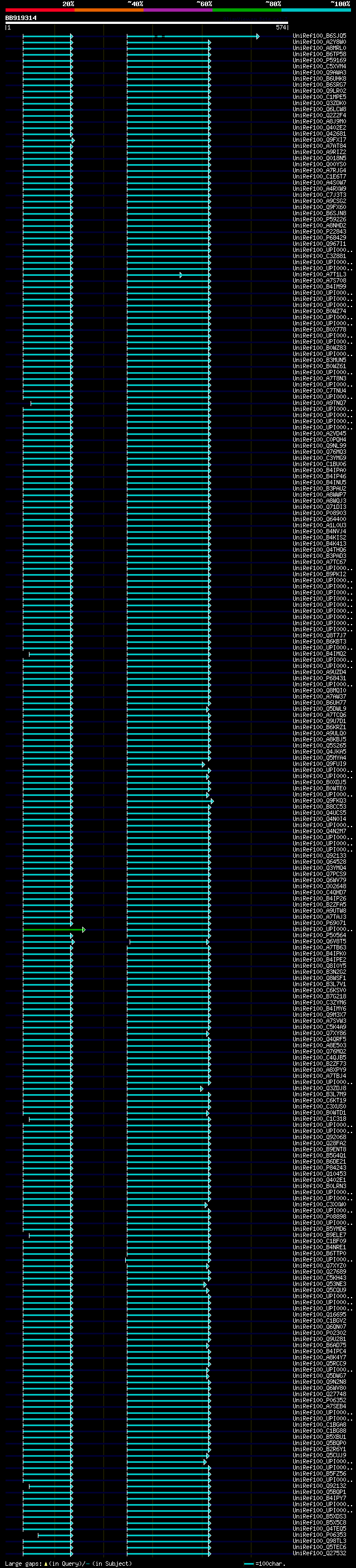Screen dimensions: 356x1568
Task: Select subject label UniRef100_Q9FUI9
Action: click(x=319, y=764)
